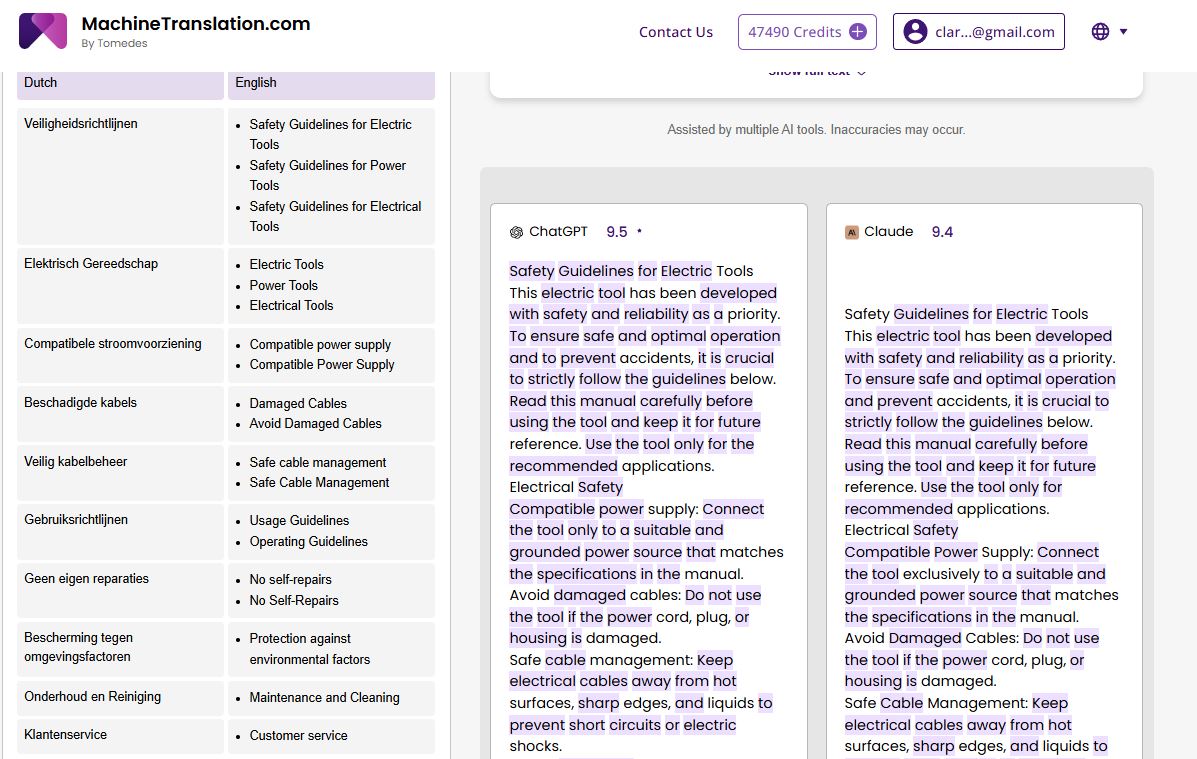Click the ChatGPT logo icon
1197x759 pixels.
pos(516,232)
